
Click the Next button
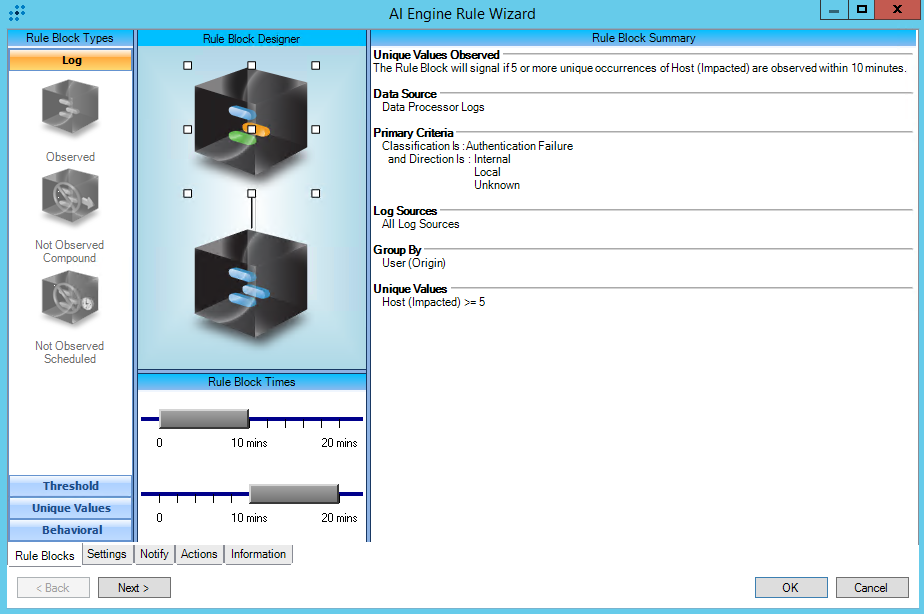pyautogui.click(x=134, y=588)
